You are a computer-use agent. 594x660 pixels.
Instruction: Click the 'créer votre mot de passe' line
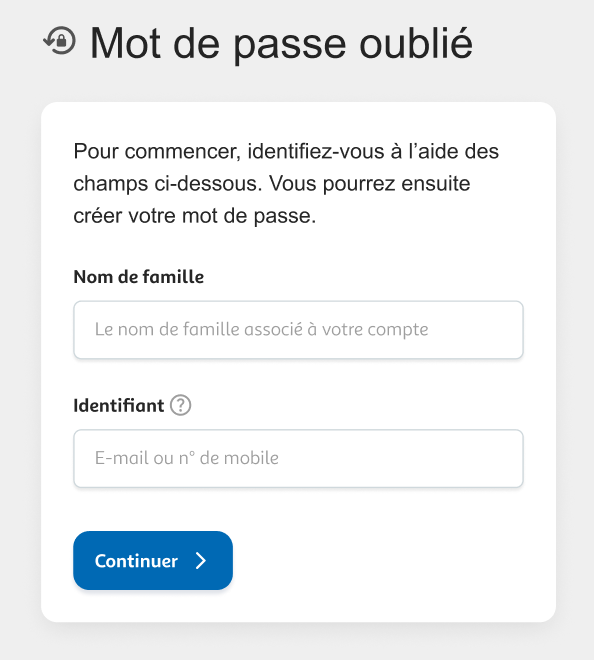click(194, 216)
